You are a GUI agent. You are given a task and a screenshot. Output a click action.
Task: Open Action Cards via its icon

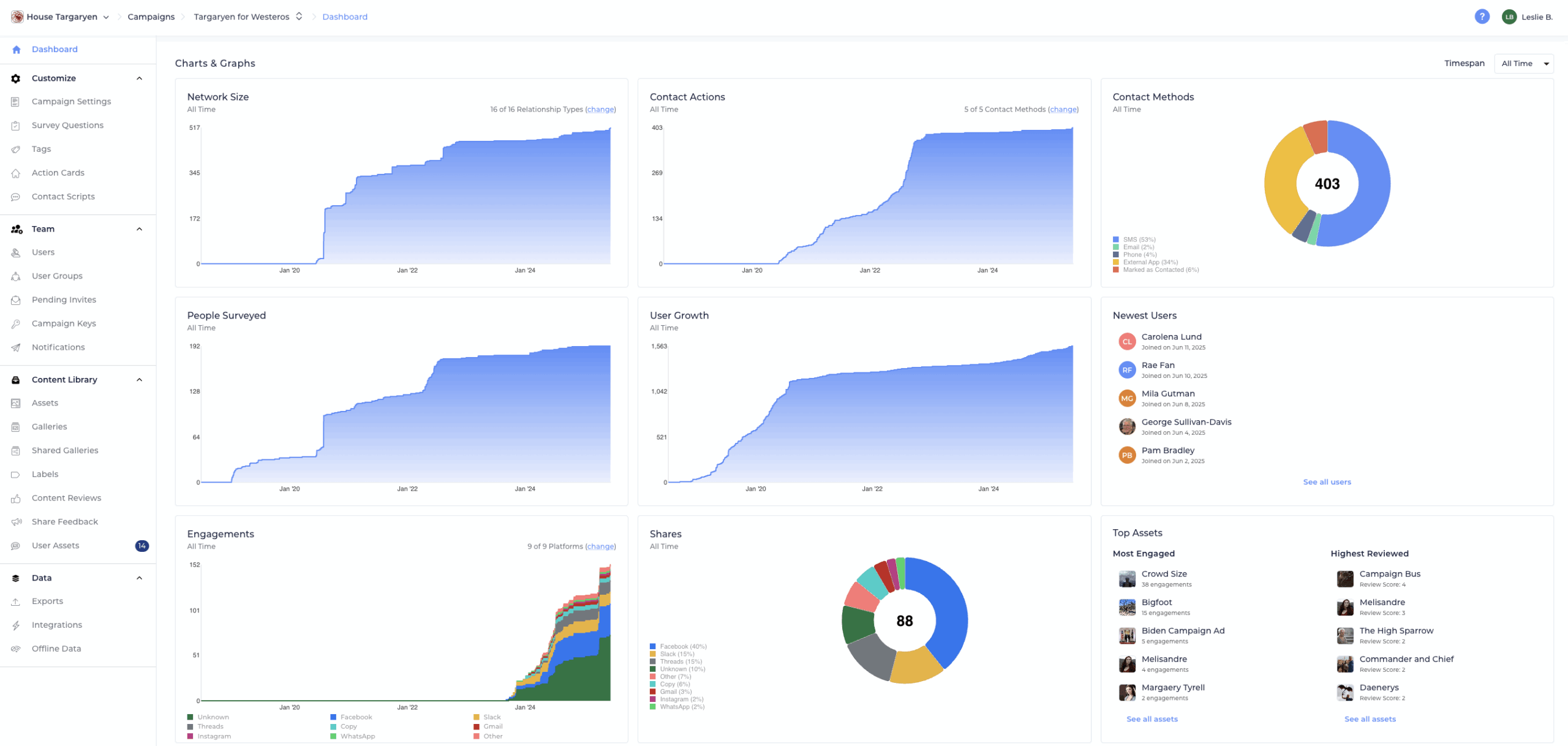[16, 173]
